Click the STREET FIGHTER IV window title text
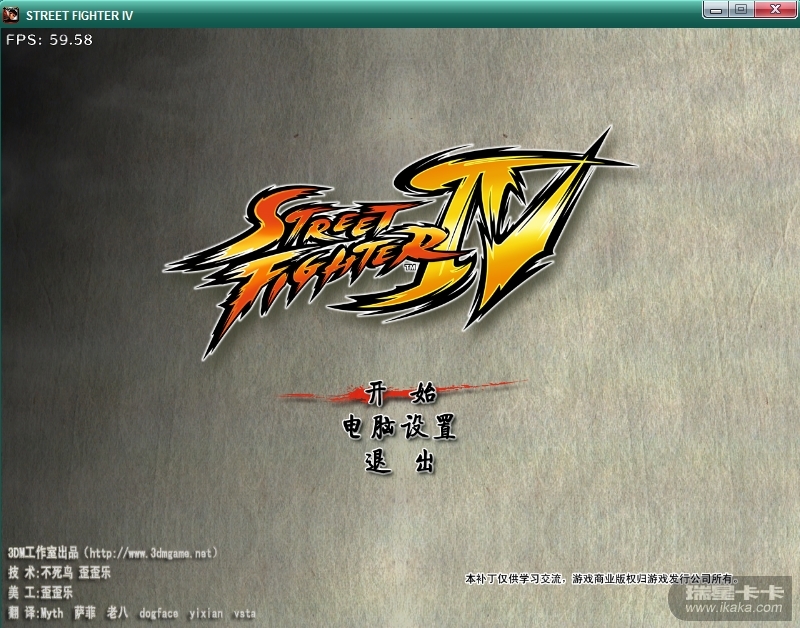This screenshot has height=628, width=800. click(x=80, y=15)
